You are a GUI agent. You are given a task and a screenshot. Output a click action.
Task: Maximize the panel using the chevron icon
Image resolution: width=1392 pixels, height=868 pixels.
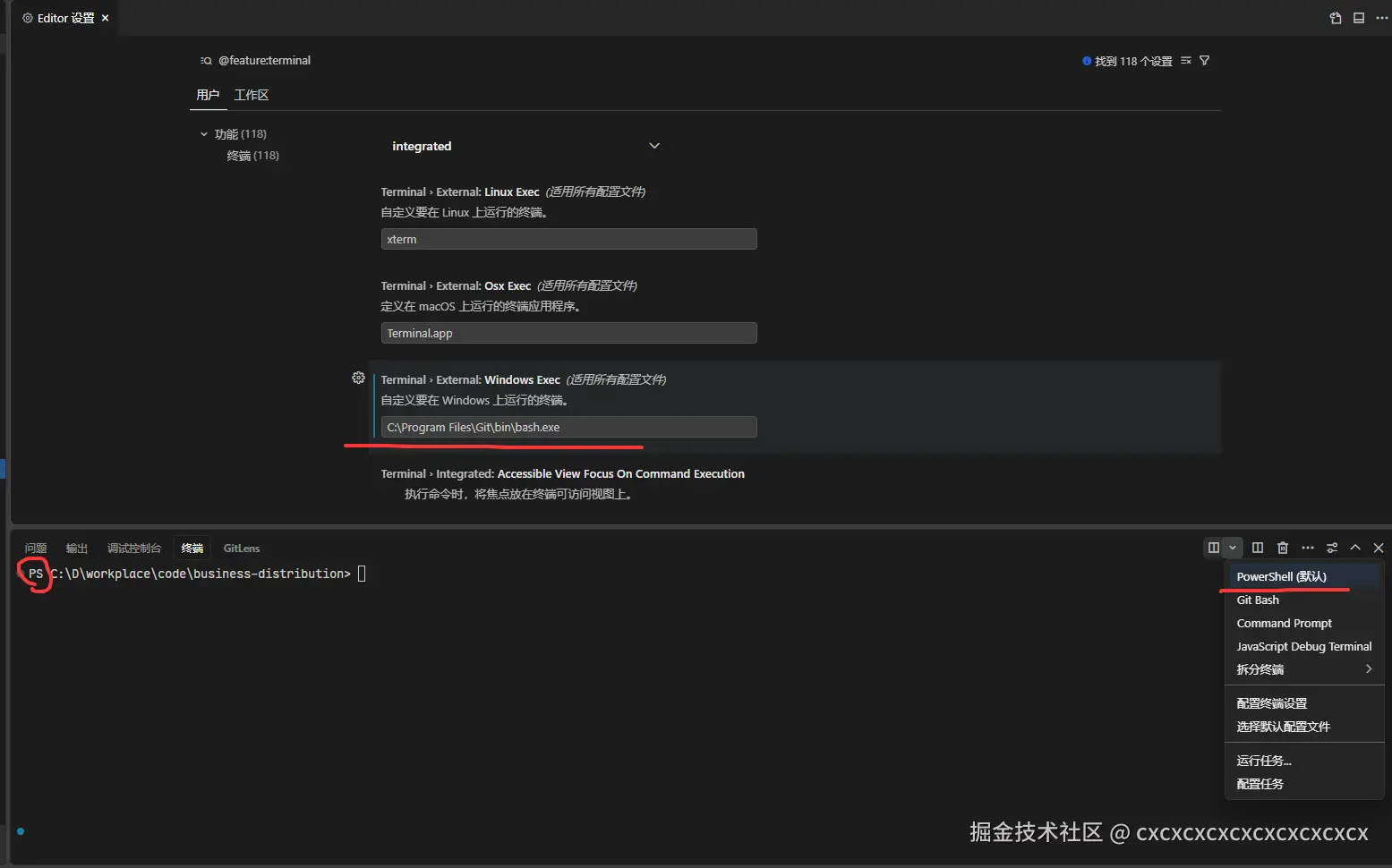[1355, 548]
